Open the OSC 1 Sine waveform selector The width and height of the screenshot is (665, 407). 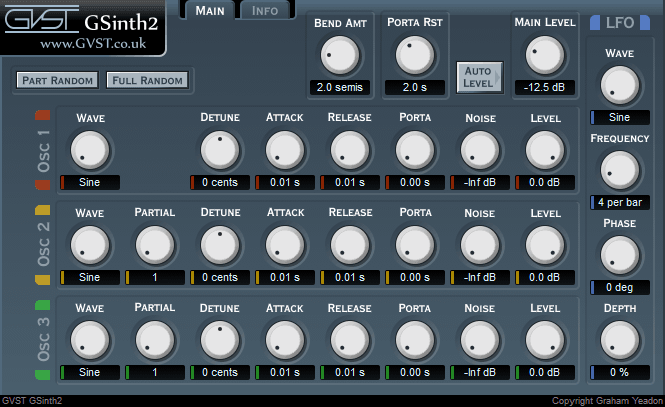[90, 182]
